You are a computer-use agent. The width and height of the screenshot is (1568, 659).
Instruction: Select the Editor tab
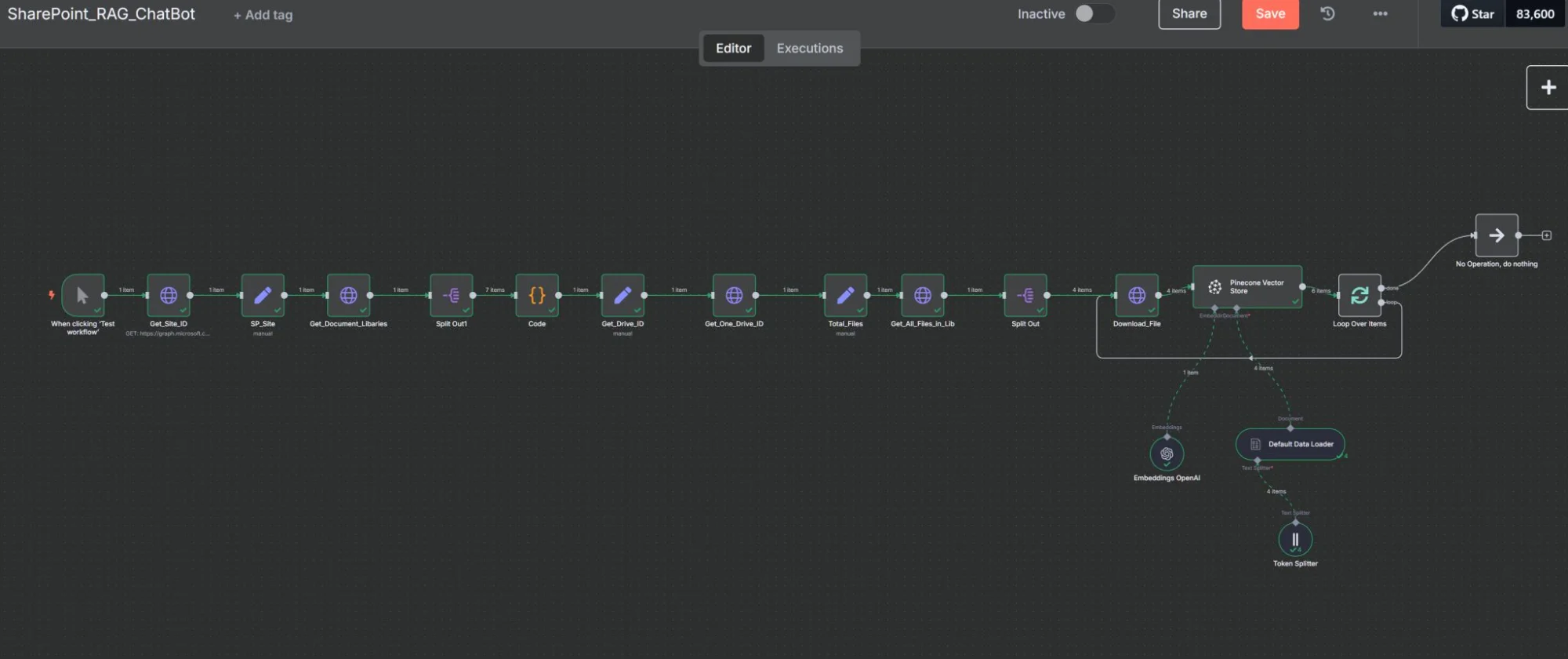click(x=733, y=49)
